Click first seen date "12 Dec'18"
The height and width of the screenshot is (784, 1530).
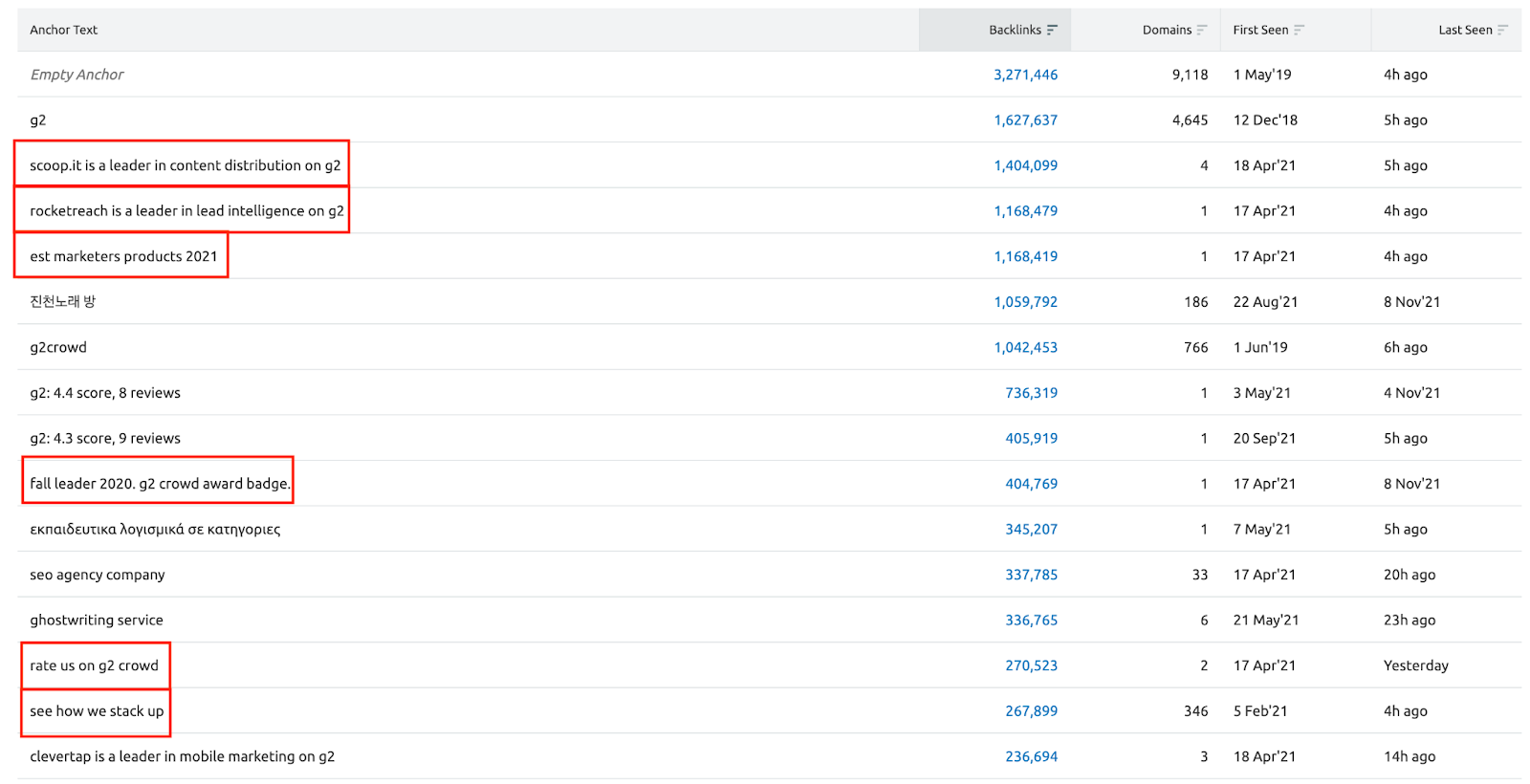(1265, 120)
